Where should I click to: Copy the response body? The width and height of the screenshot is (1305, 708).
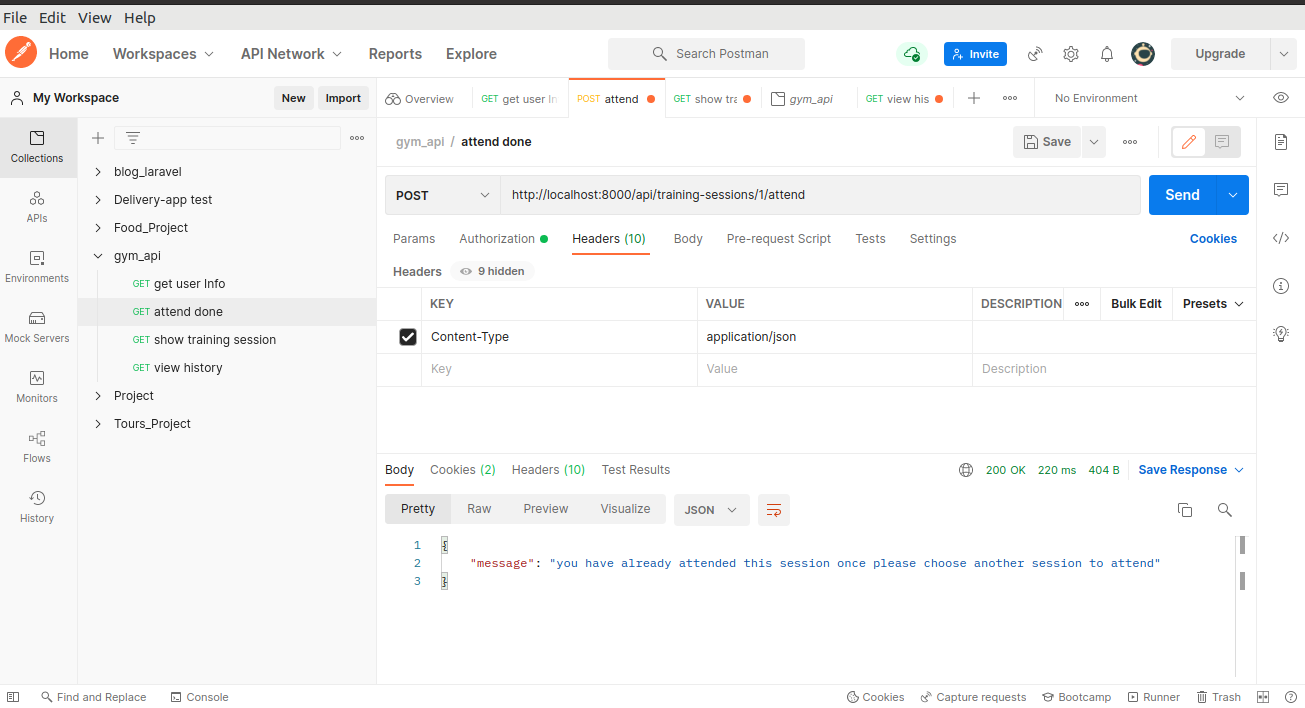tap(1185, 510)
